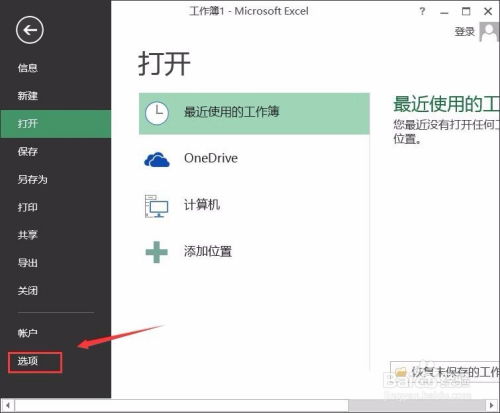Click the user avatar icon

click(489, 32)
